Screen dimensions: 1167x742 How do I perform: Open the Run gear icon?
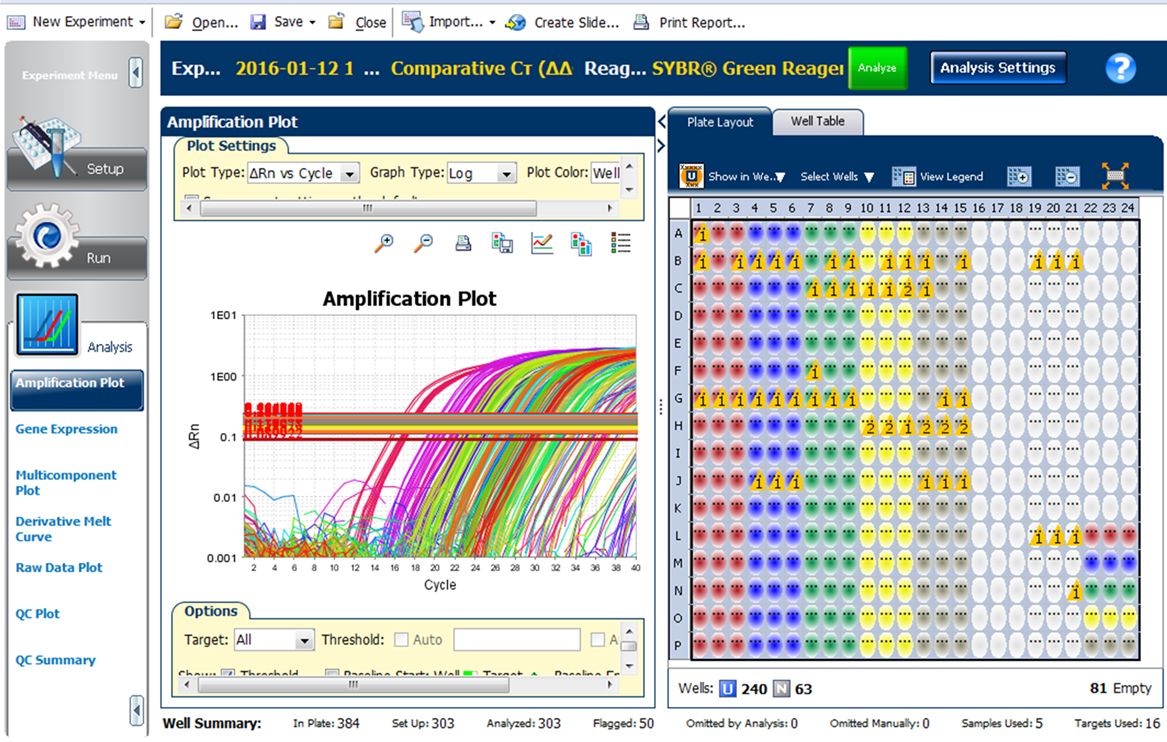(x=48, y=237)
